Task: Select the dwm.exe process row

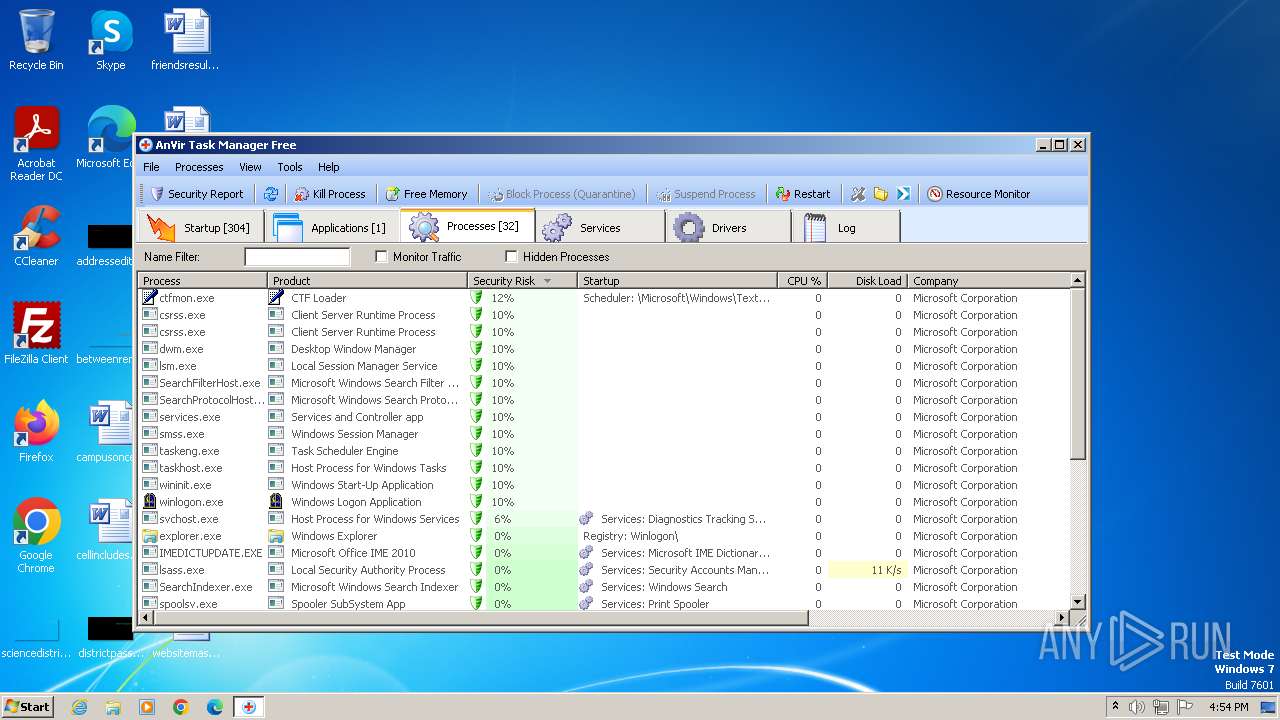Action: [604, 349]
